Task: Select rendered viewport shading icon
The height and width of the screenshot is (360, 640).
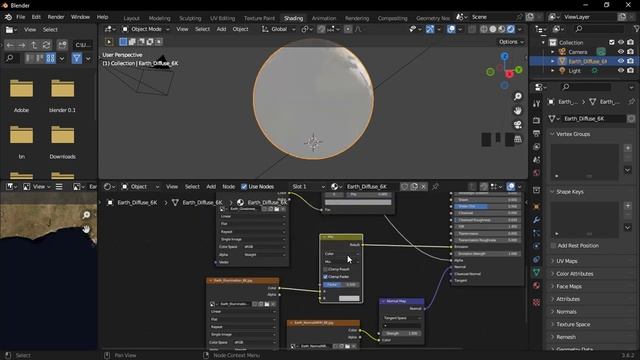Action: click(x=511, y=29)
